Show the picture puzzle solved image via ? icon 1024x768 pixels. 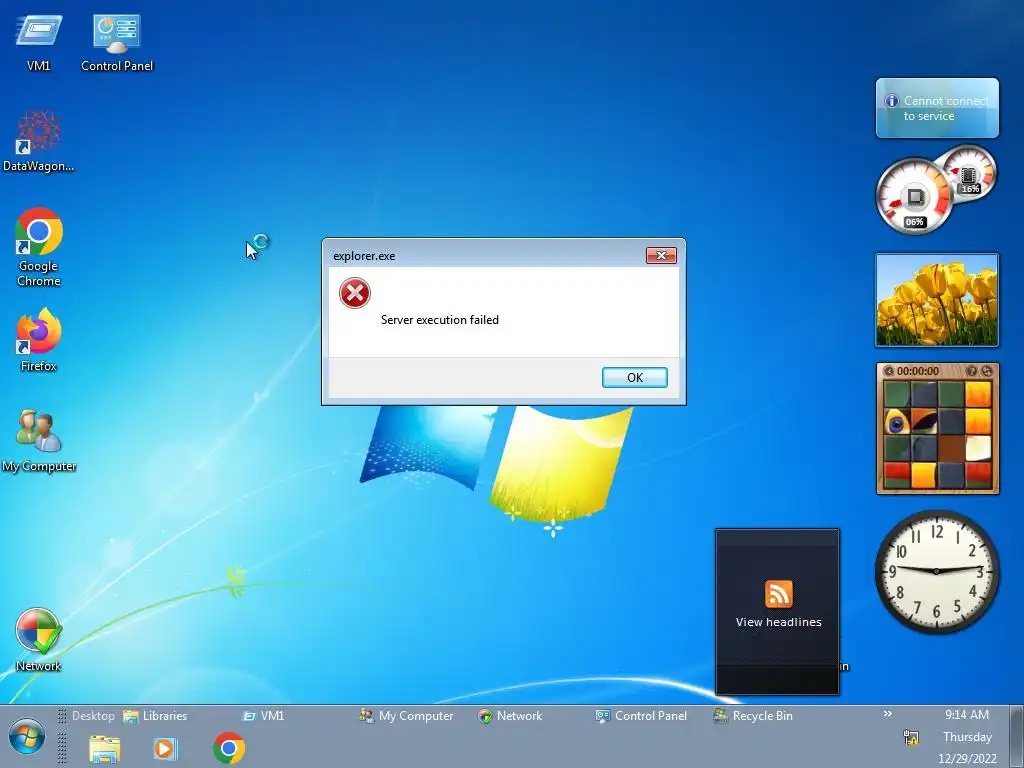tap(971, 371)
